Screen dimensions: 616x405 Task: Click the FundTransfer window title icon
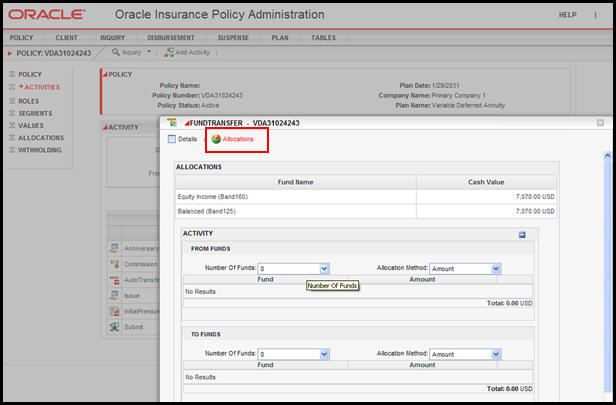pyautogui.click(x=172, y=123)
